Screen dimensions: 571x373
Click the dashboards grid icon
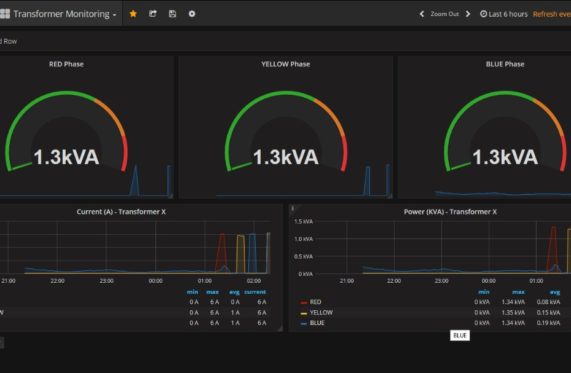point(5,14)
